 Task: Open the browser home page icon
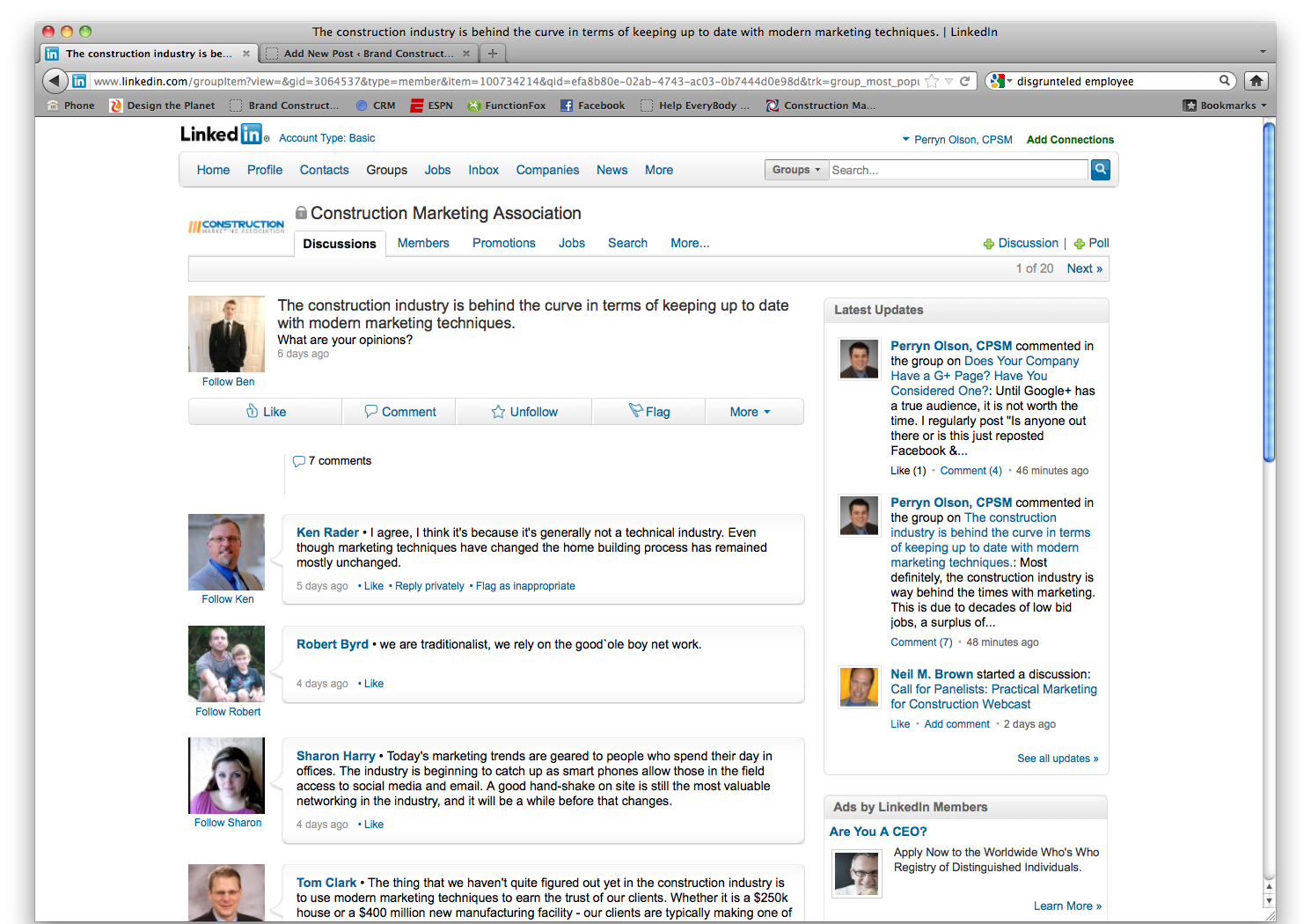click(x=1256, y=81)
